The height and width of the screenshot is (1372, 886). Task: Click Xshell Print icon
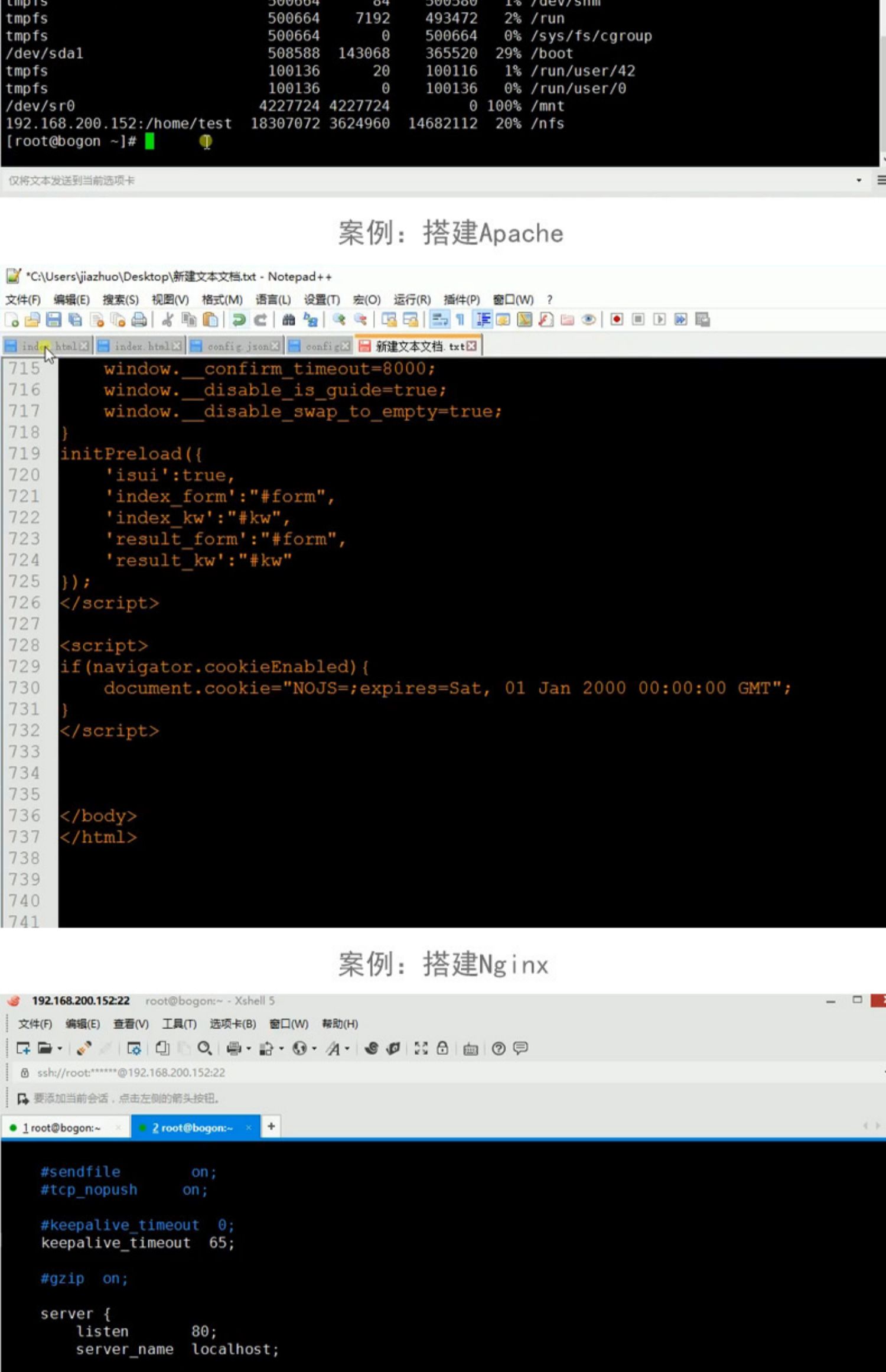point(234,1048)
